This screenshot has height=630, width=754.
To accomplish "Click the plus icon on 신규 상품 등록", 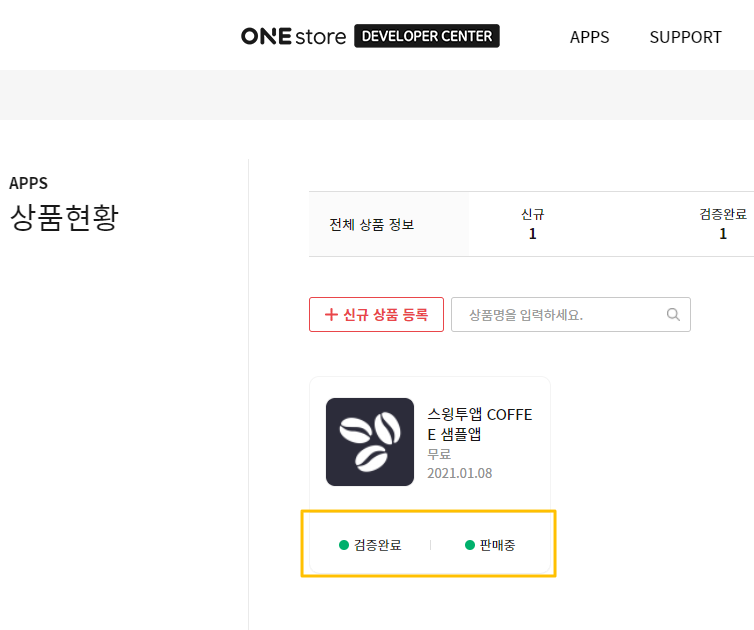I will pyautogui.click(x=331, y=315).
